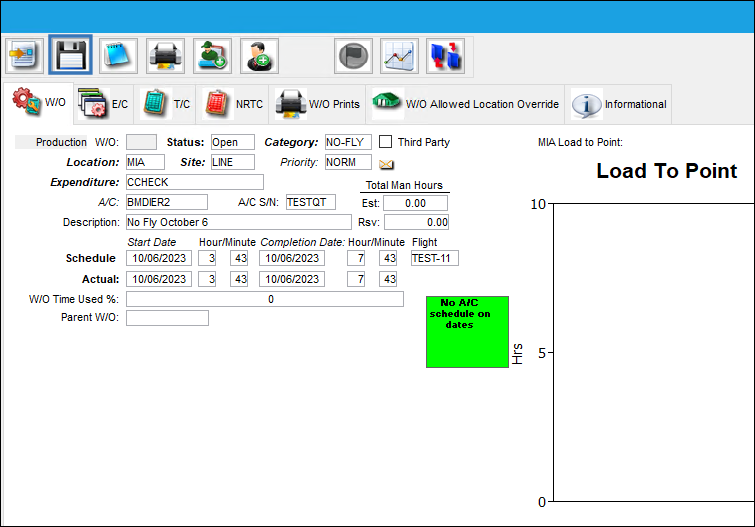Click the A/C field showing BMDIER2
This screenshot has width=755, height=527.
click(x=167, y=202)
